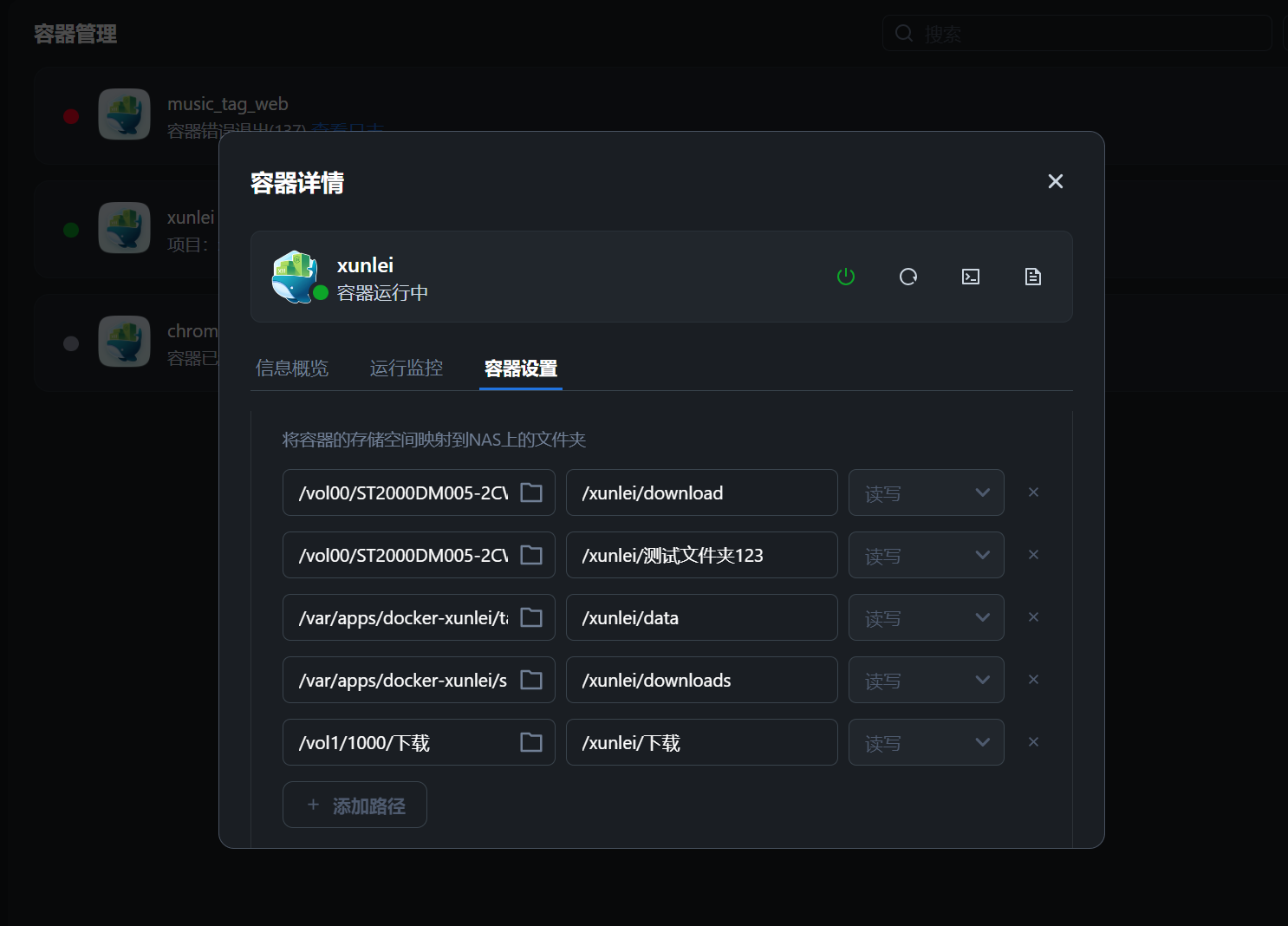Edit the /vol1/1000/下载 host path field
The height and width of the screenshot is (926, 1288).
pyautogui.click(x=419, y=742)
